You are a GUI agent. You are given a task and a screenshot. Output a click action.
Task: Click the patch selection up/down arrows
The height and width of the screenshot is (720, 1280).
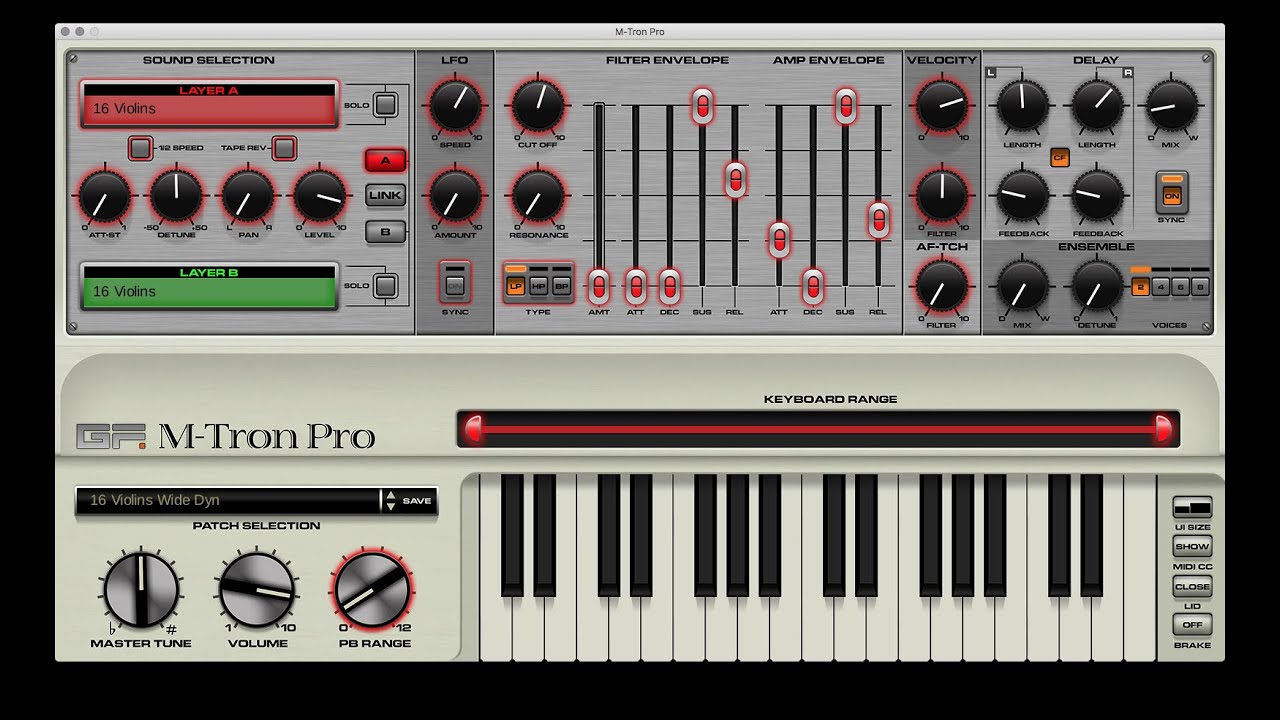coord(390,500)
